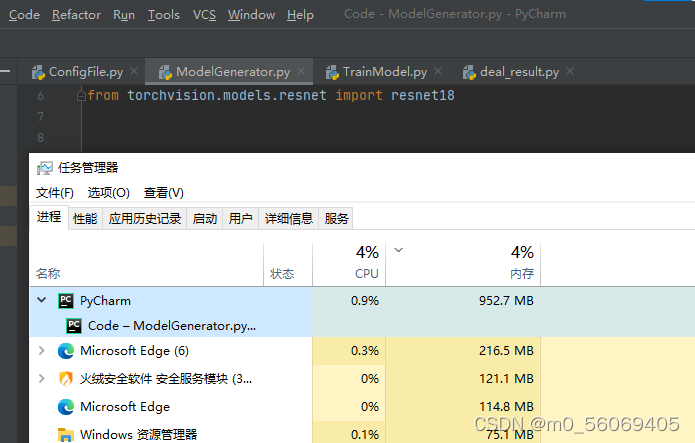Click the sort direction chevron above 内存
Image resolution: width=695 pixels, height=443 pixels.
point(398,250)
